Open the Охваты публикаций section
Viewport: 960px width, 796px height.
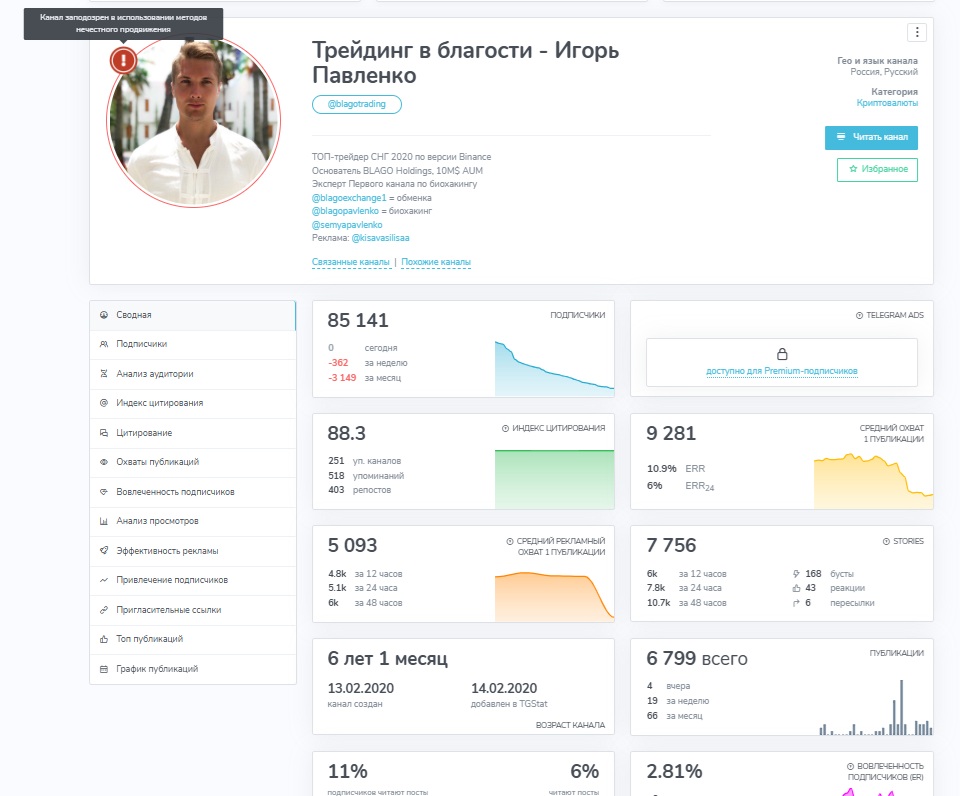pos(193,462)
